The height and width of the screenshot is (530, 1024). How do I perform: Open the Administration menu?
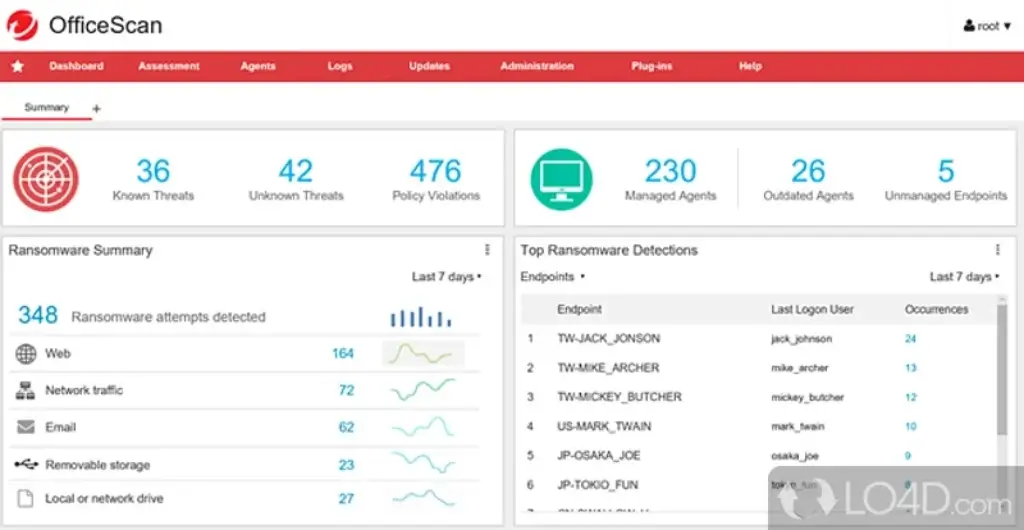click(537, 66)
